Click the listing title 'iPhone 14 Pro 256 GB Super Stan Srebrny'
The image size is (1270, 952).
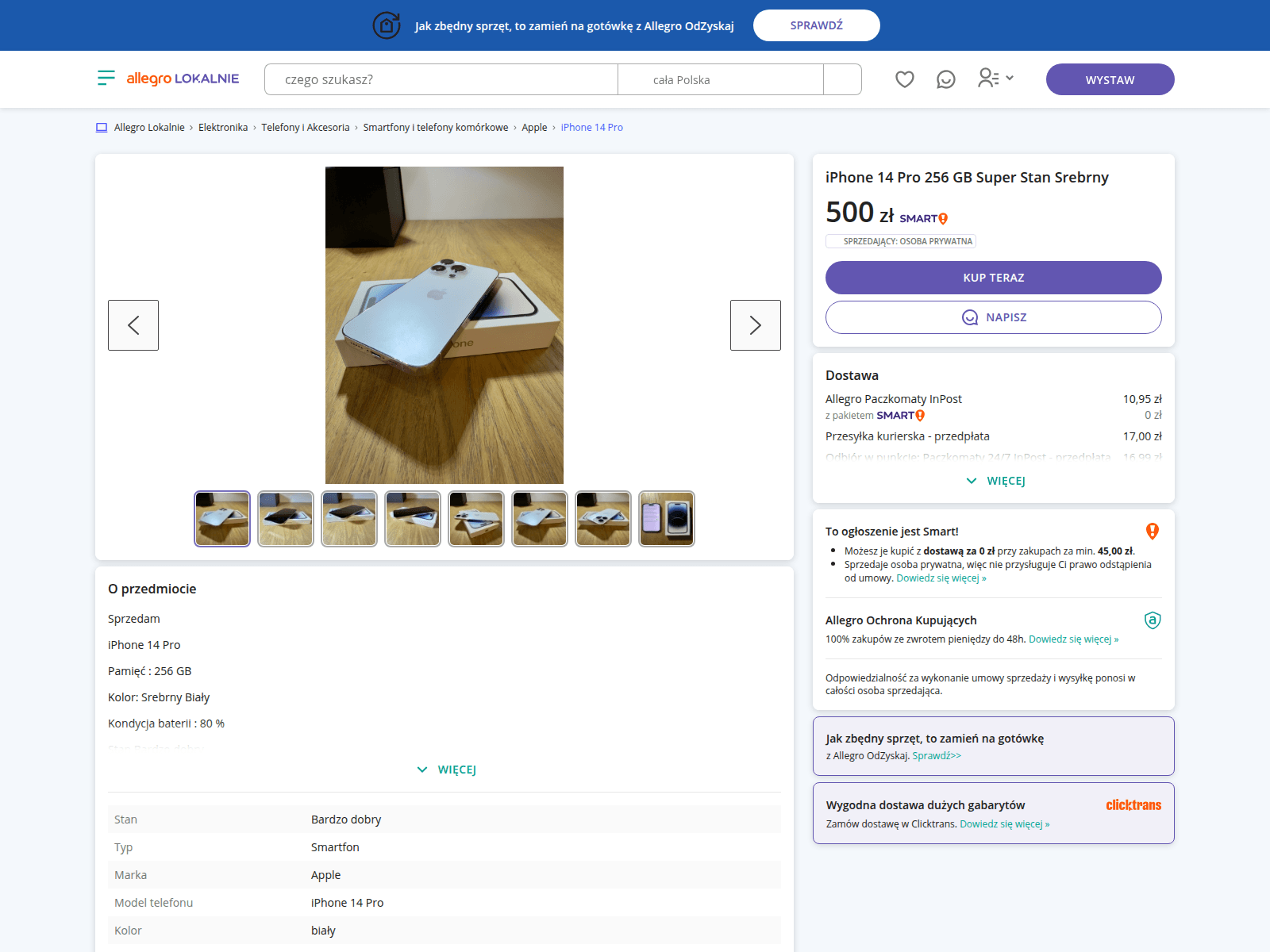[x=967, y=178]
